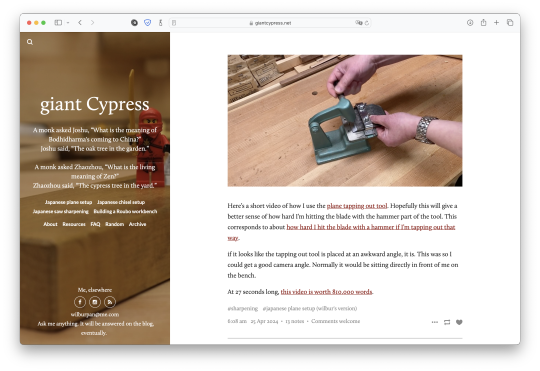
Task: Open the Archive page
Action: pyautogui.click(x=137, y=224)
